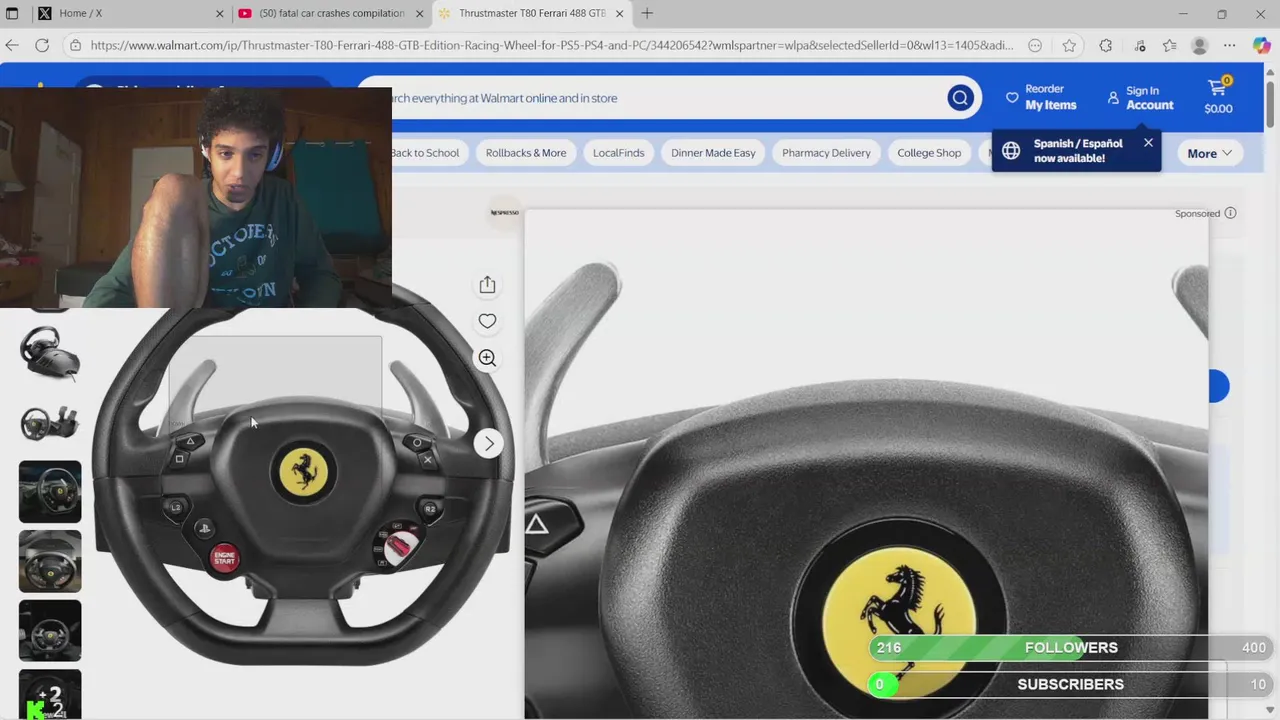This screenshot has height=720, width=1280.
Task: Open Sign In Account menu
Action: coord(1140,98)
